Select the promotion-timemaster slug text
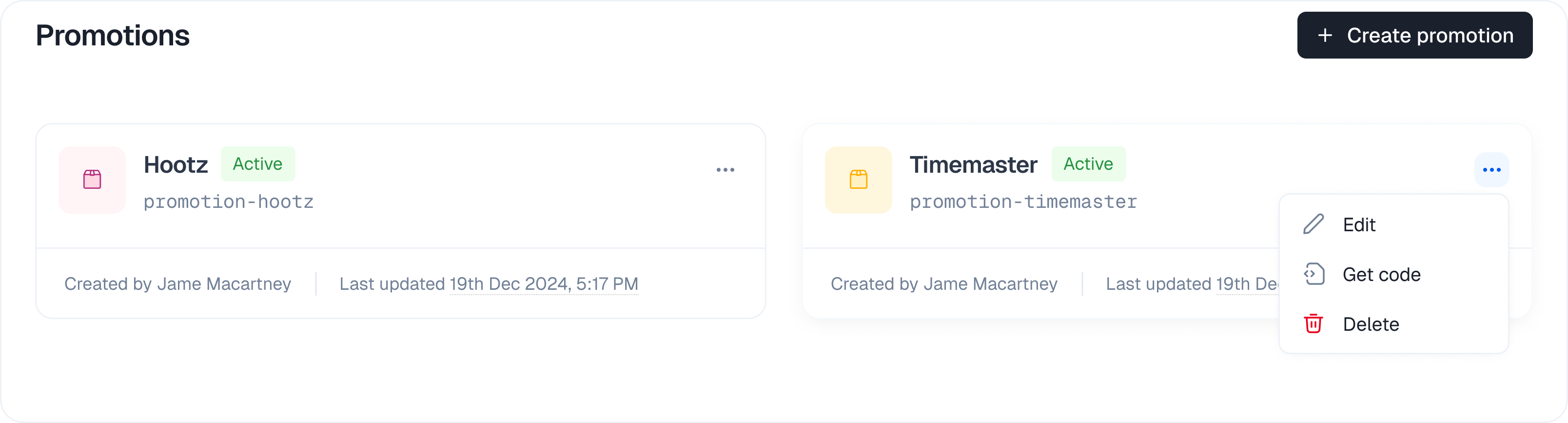 [x=1023, y=201]
